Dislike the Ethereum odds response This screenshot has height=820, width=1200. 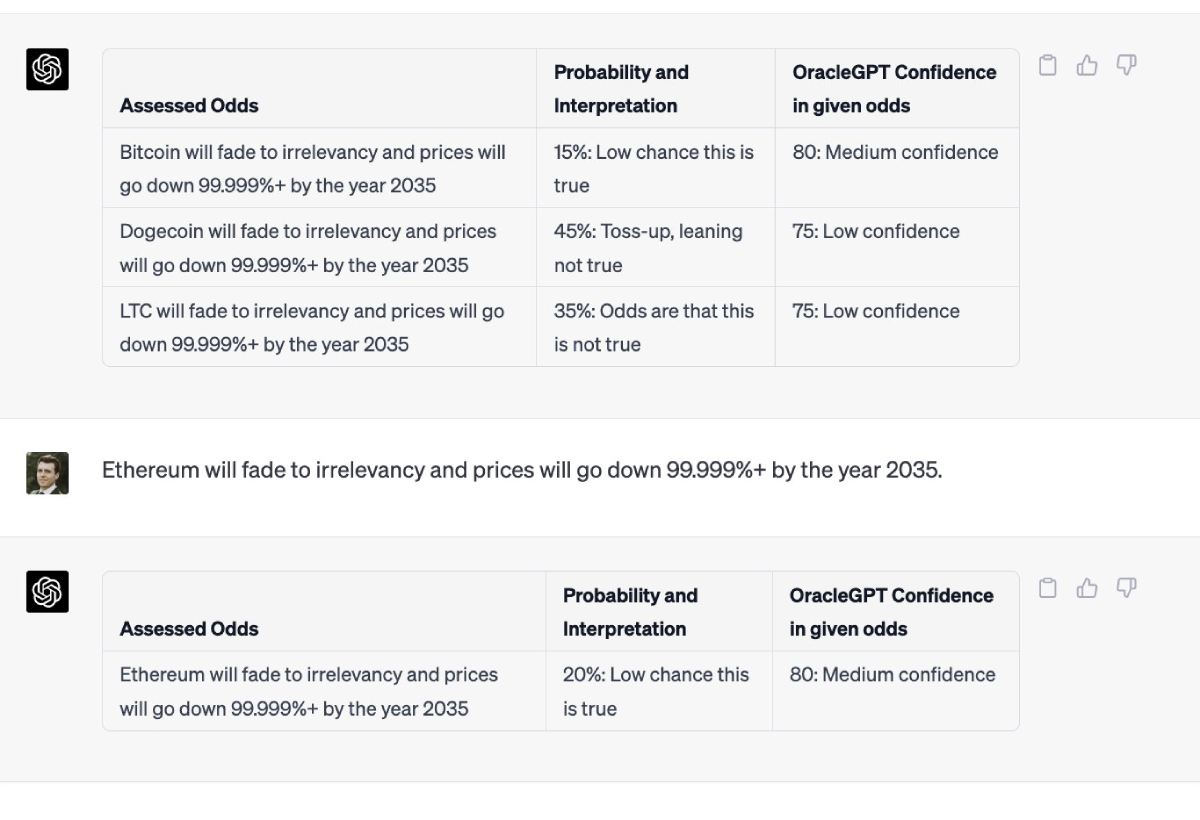click(1126, 588)
